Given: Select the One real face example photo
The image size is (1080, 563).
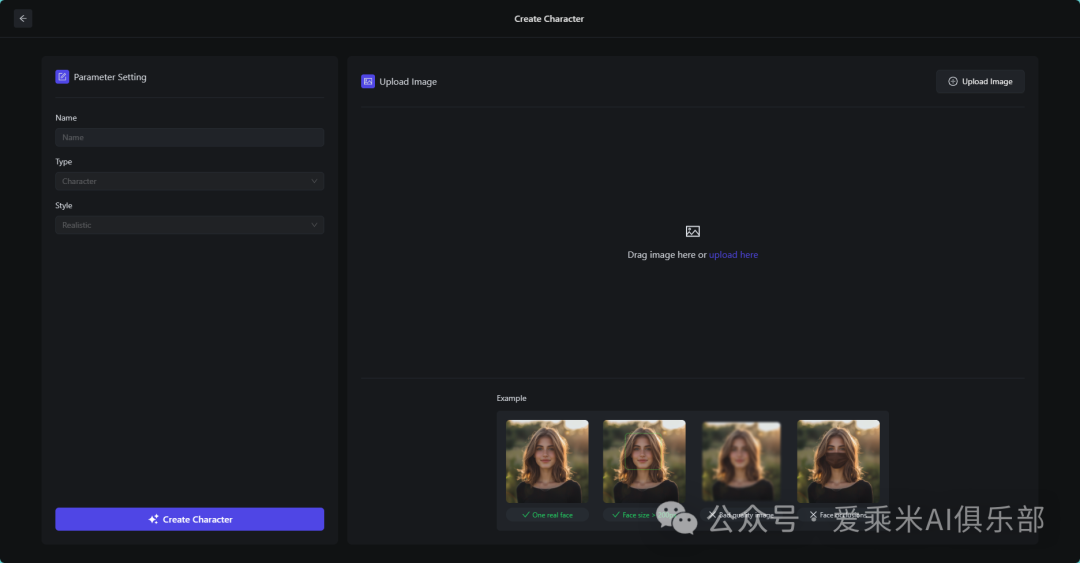Looking at the screenshot, I should point(547,461).
